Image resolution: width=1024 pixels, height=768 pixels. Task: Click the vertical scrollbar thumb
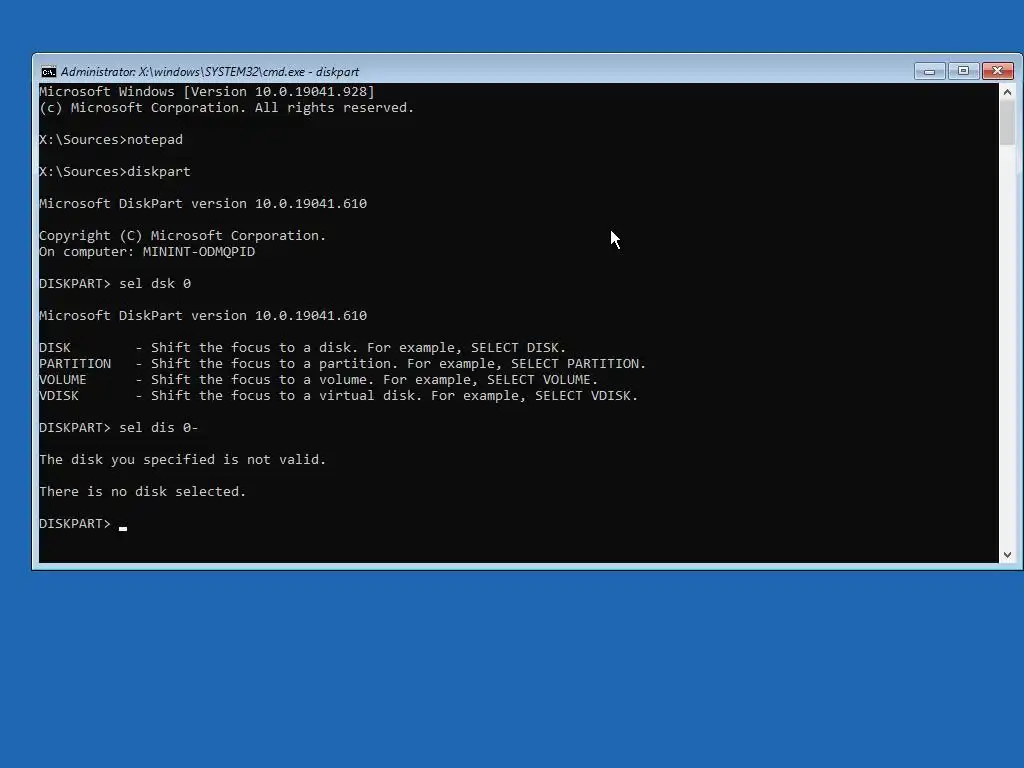coord(1007,123)
